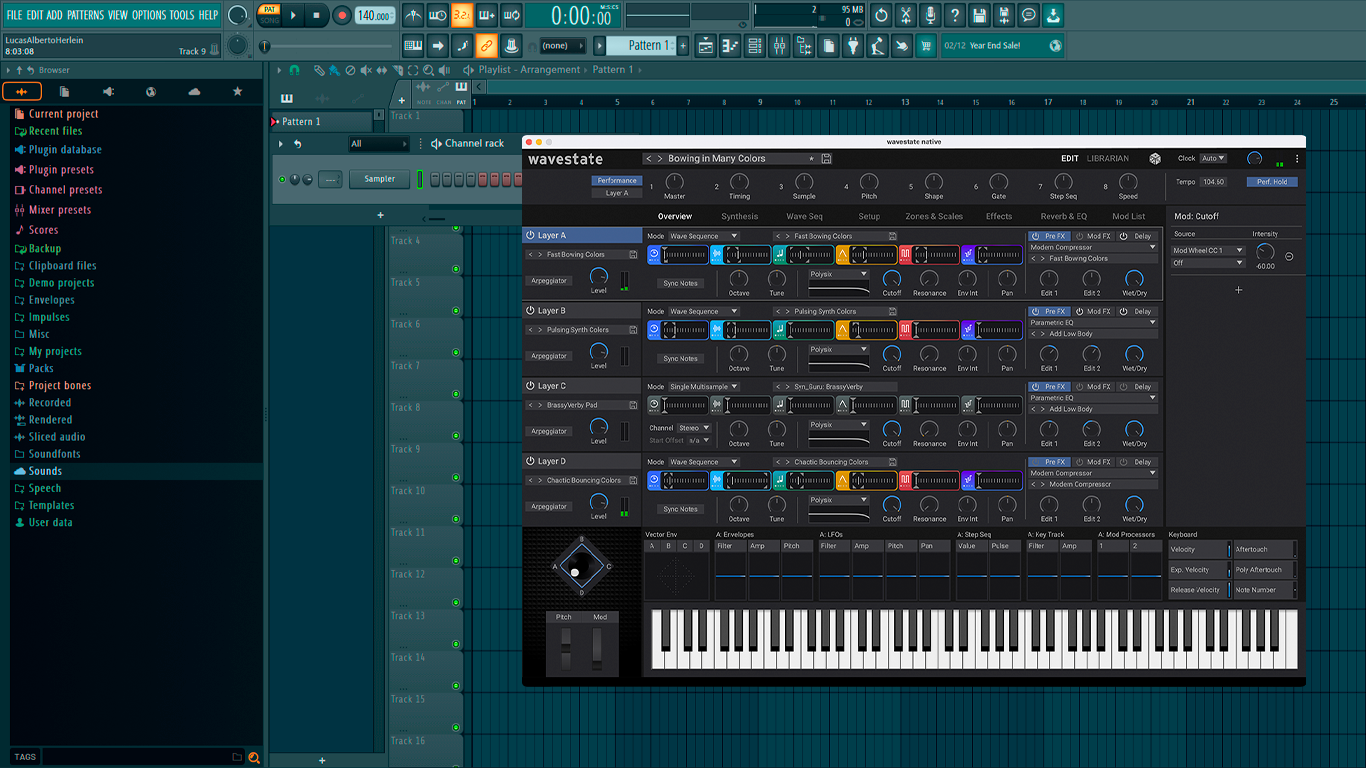Open the metronome icon in the toolbar

coord(413,15)
